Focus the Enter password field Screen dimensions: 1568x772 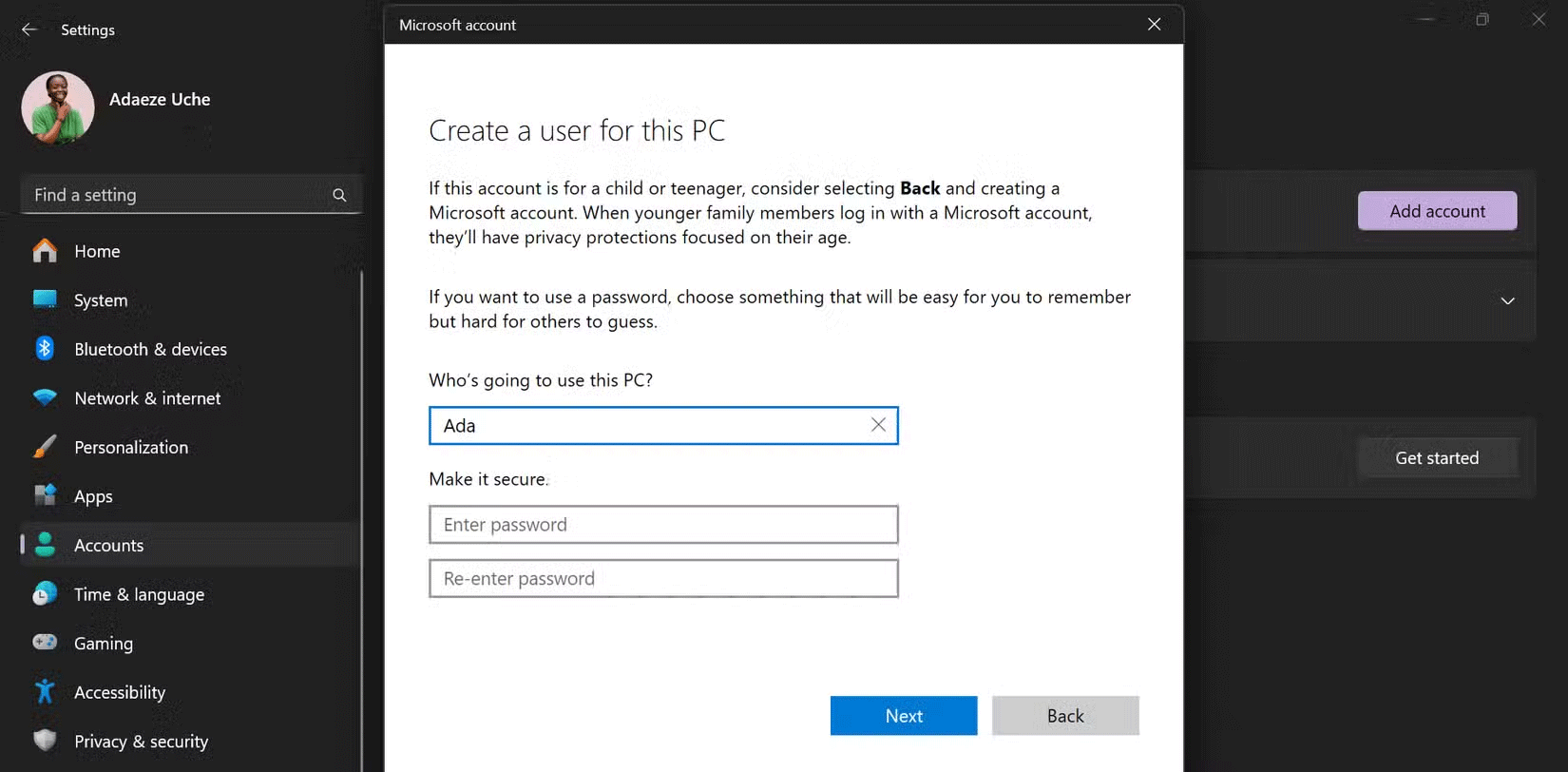coord(663,525)
